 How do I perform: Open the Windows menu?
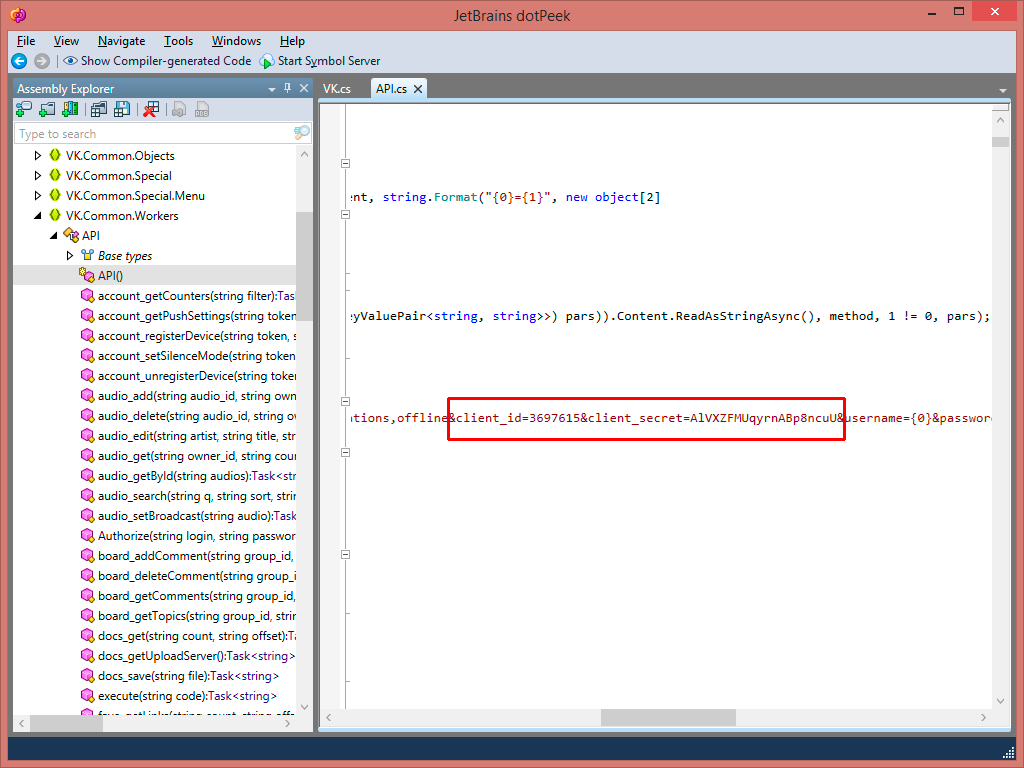pyautogui.click(x=236, y=40)
